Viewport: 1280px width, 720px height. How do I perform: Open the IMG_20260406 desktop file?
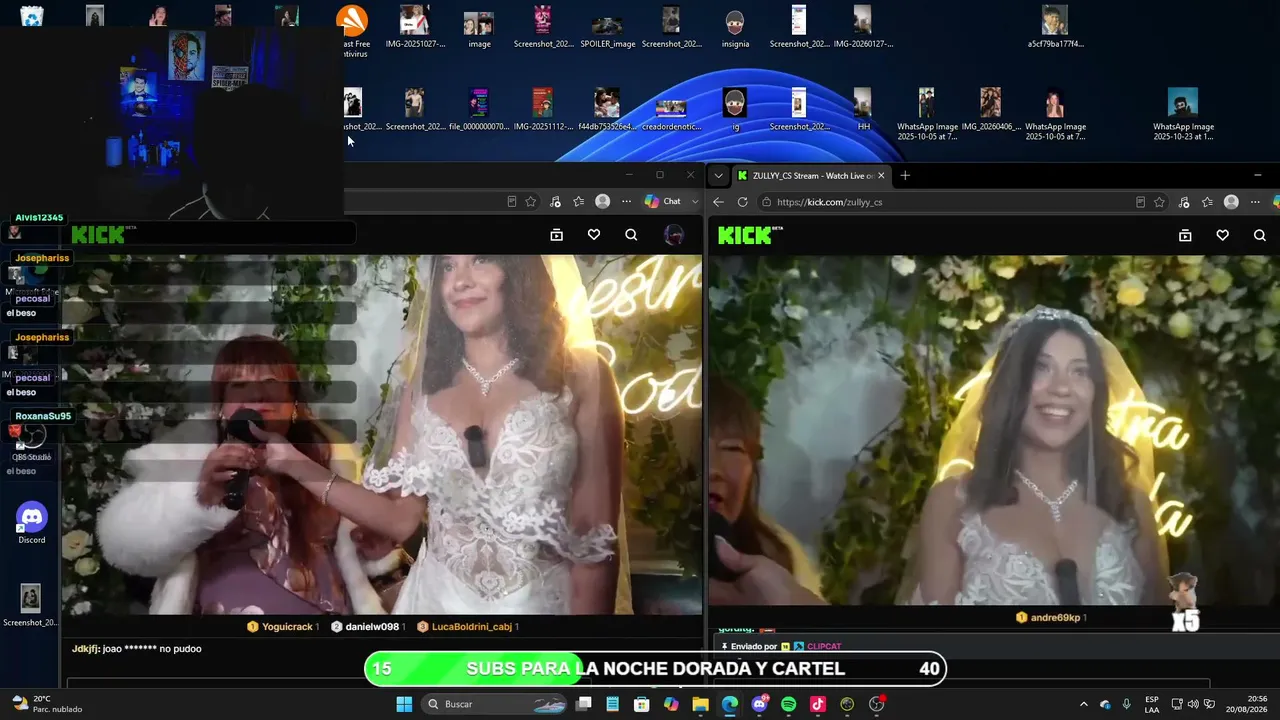click(990, 110)
